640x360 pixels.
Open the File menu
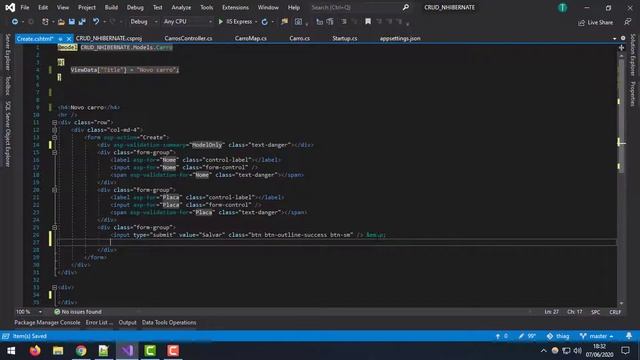[25, 7]
